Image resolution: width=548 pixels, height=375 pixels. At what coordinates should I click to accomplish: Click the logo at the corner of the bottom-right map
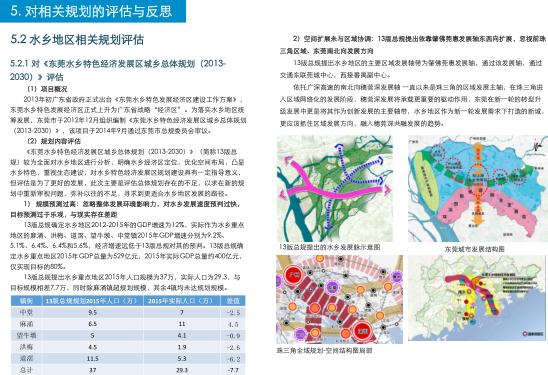click(x=533, y=334)
